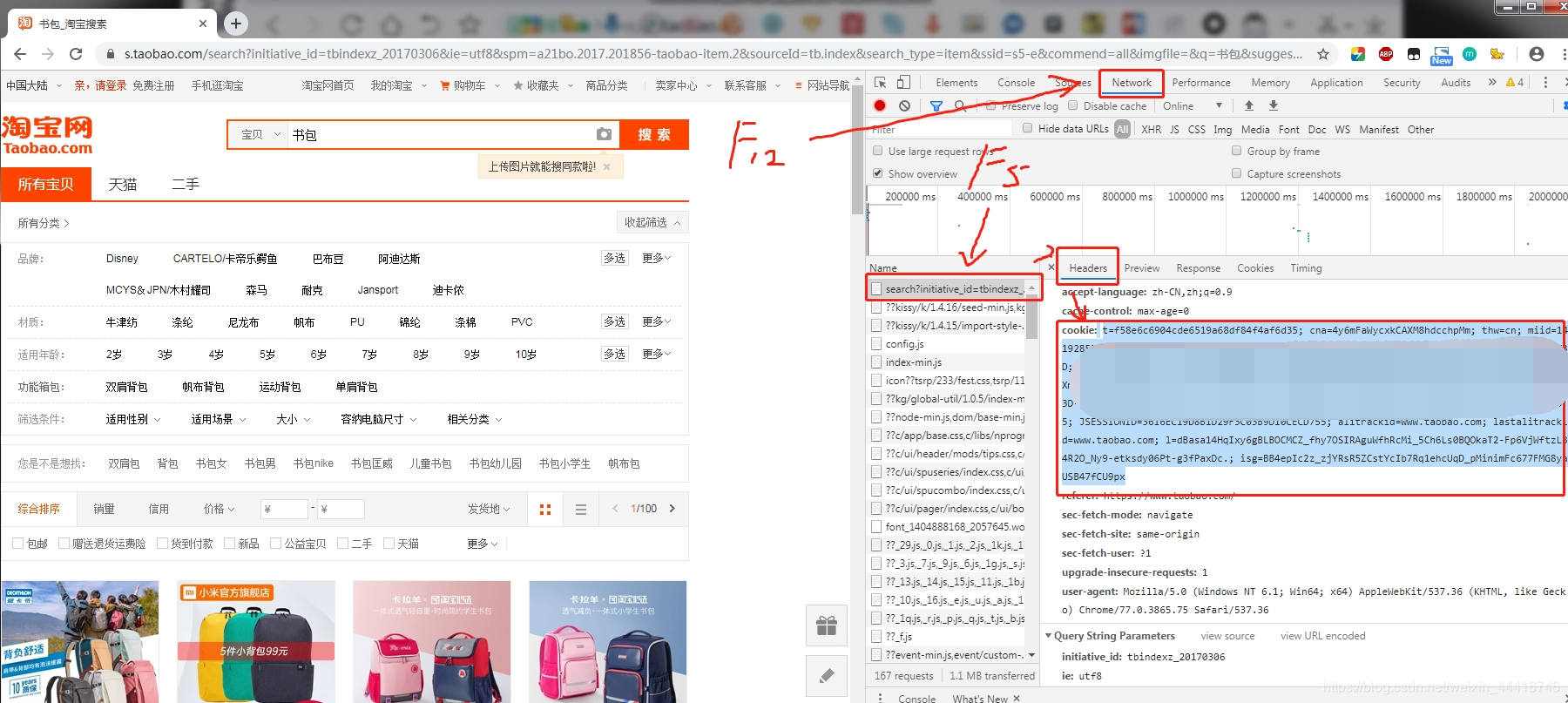Screen dimensions: 1568x703
Task: Switch to the Application tab
Action: (x=1336, y=83)
